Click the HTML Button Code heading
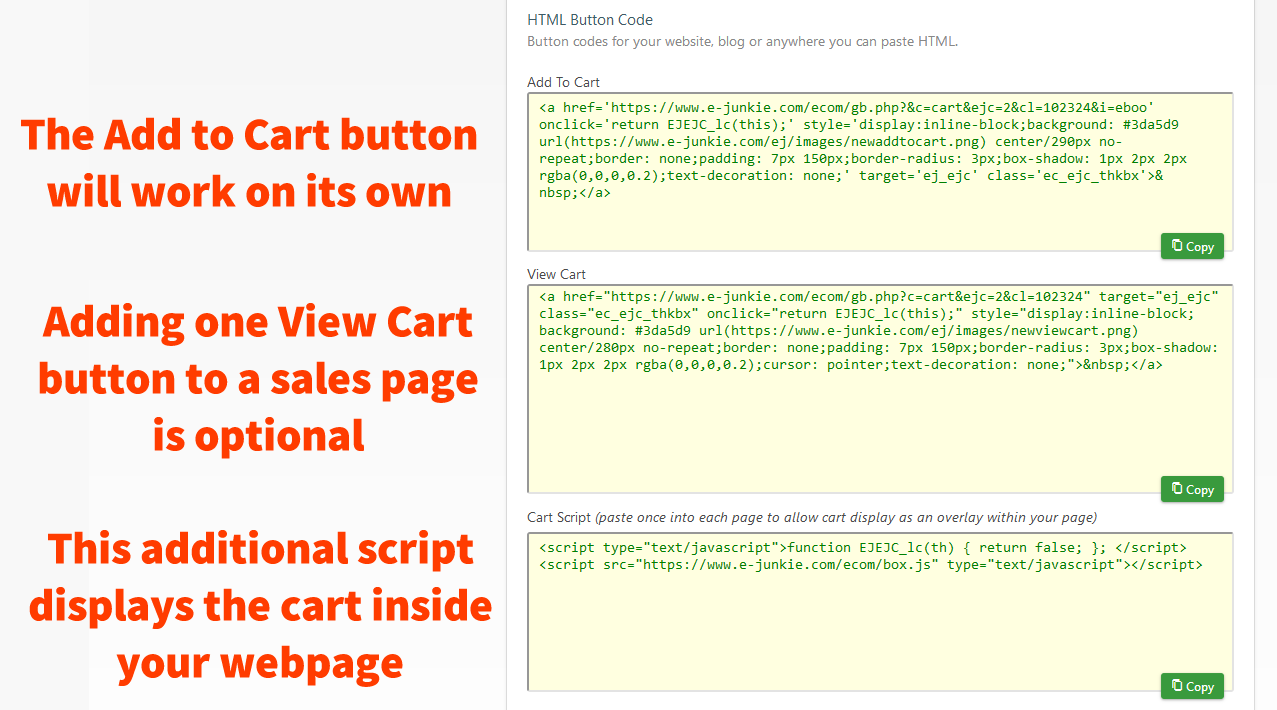This screenshot has width=1277, height=710. click(590, 20)
